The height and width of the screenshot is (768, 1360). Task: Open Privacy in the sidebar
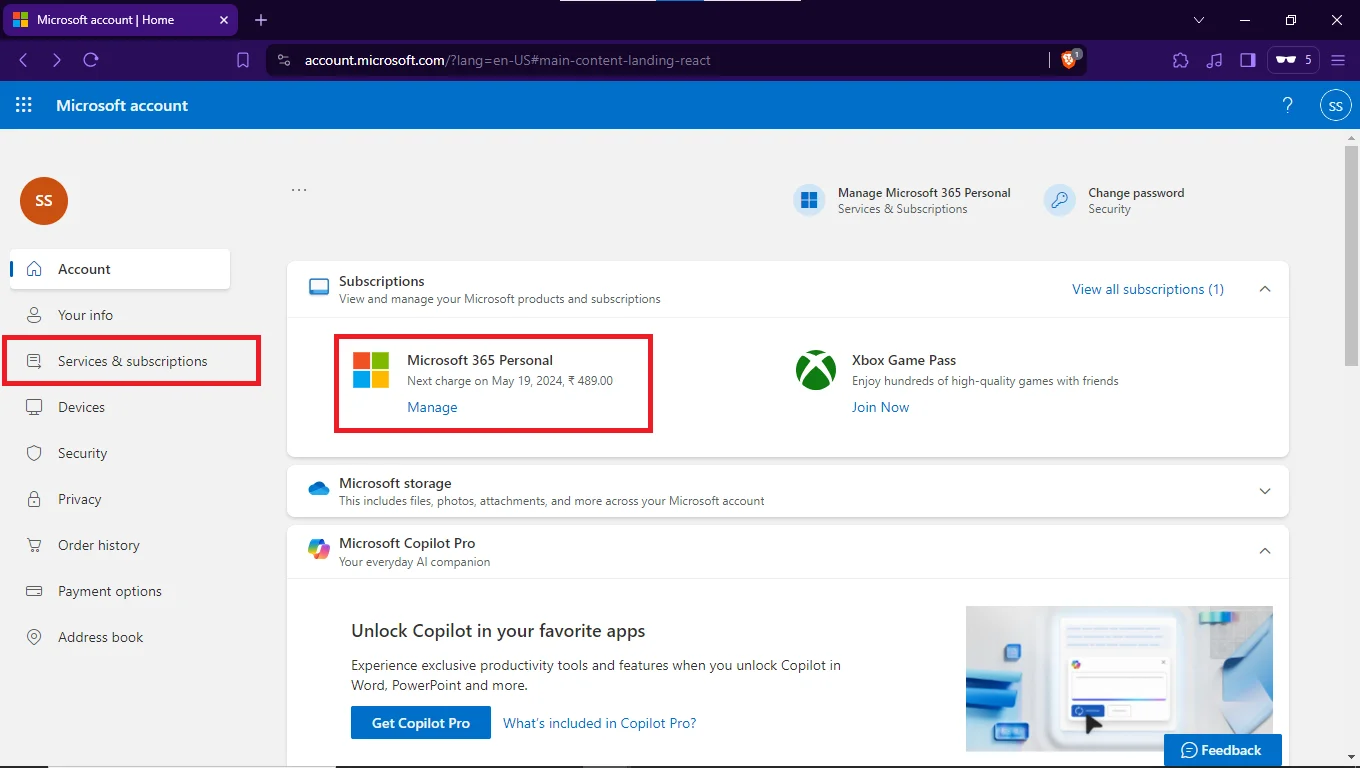120,499
